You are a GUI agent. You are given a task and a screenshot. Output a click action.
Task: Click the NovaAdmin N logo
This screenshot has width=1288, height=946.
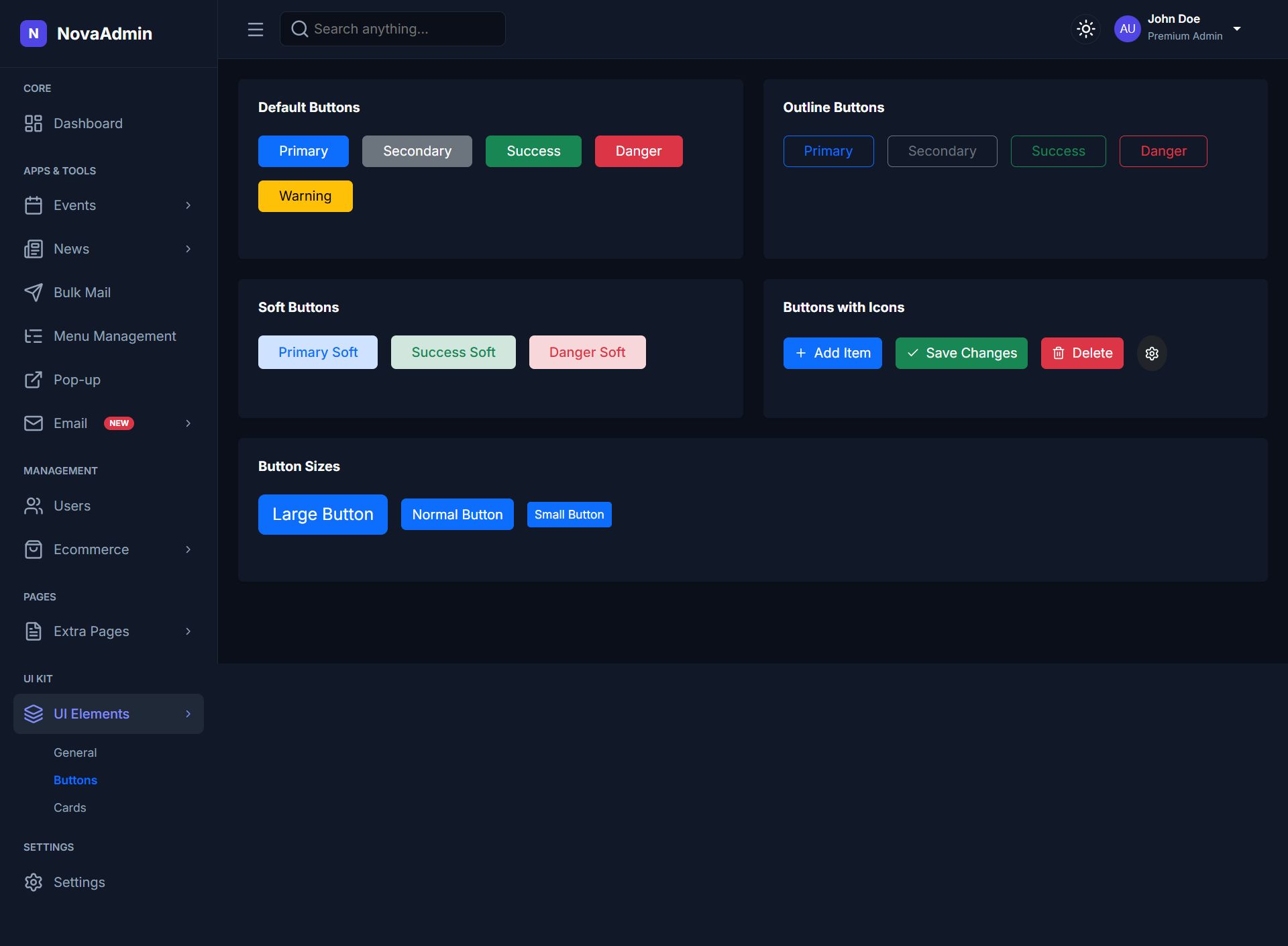pyautogui.click(x=34, y=34)
